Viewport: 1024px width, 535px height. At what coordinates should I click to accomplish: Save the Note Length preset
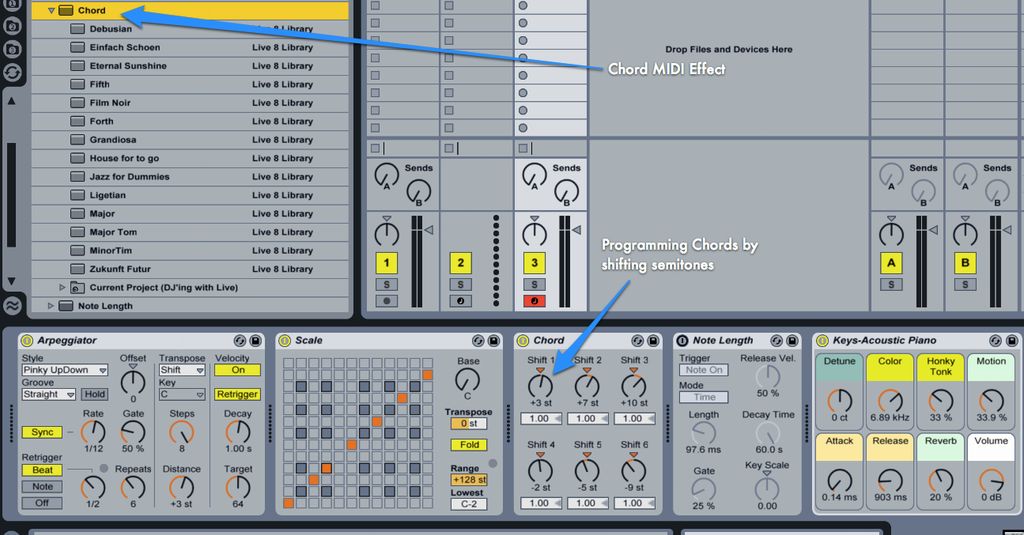click(792, 340)
